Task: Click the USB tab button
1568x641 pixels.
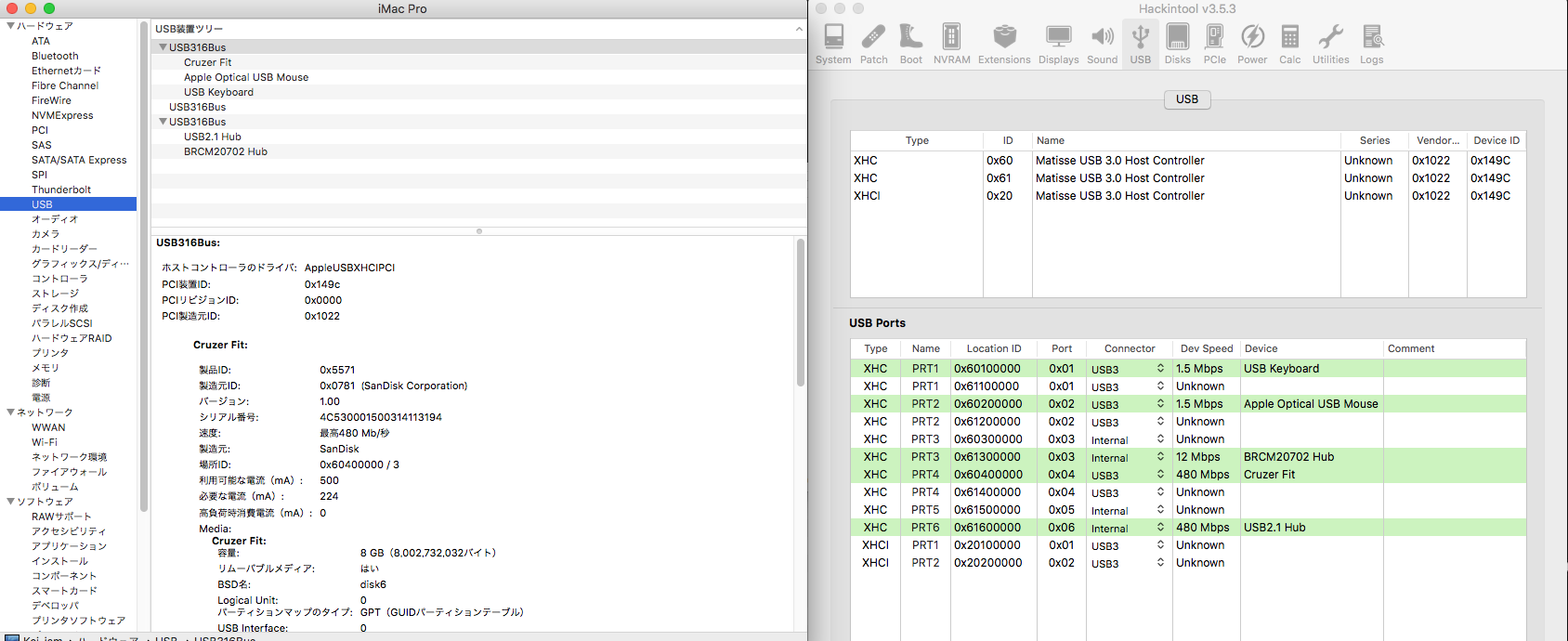Action: click(1186, 99)
